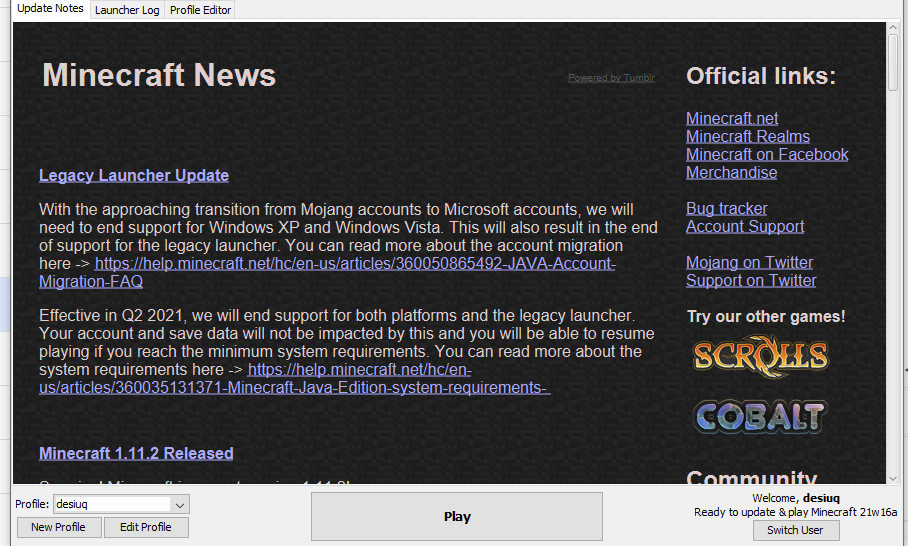Click the Try our other games heading
Image resolution: width=908 pixels, height=546 pixels.
click(766, 317)
